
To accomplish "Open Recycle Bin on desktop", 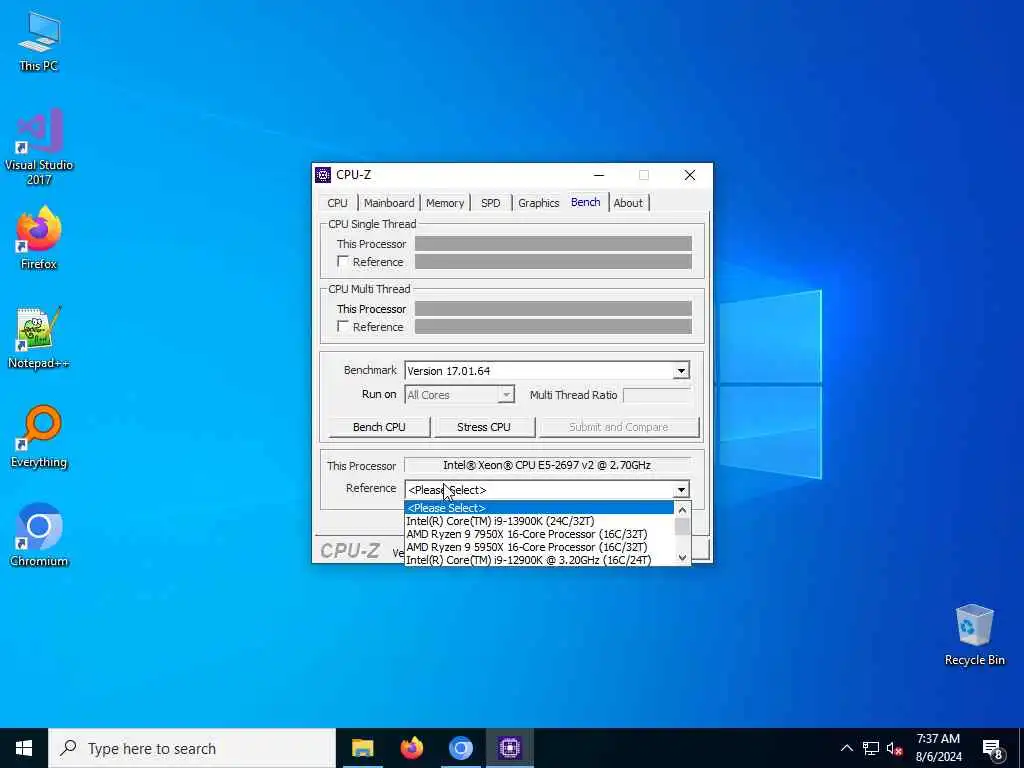I will pyautogui.click(x=974, y=635).
